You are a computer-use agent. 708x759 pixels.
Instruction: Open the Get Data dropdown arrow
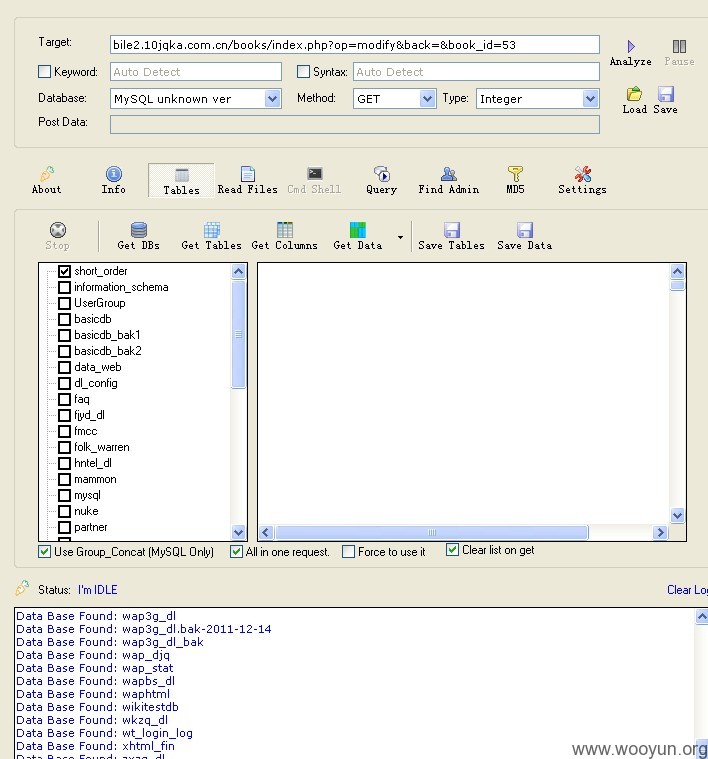[400, 237]
